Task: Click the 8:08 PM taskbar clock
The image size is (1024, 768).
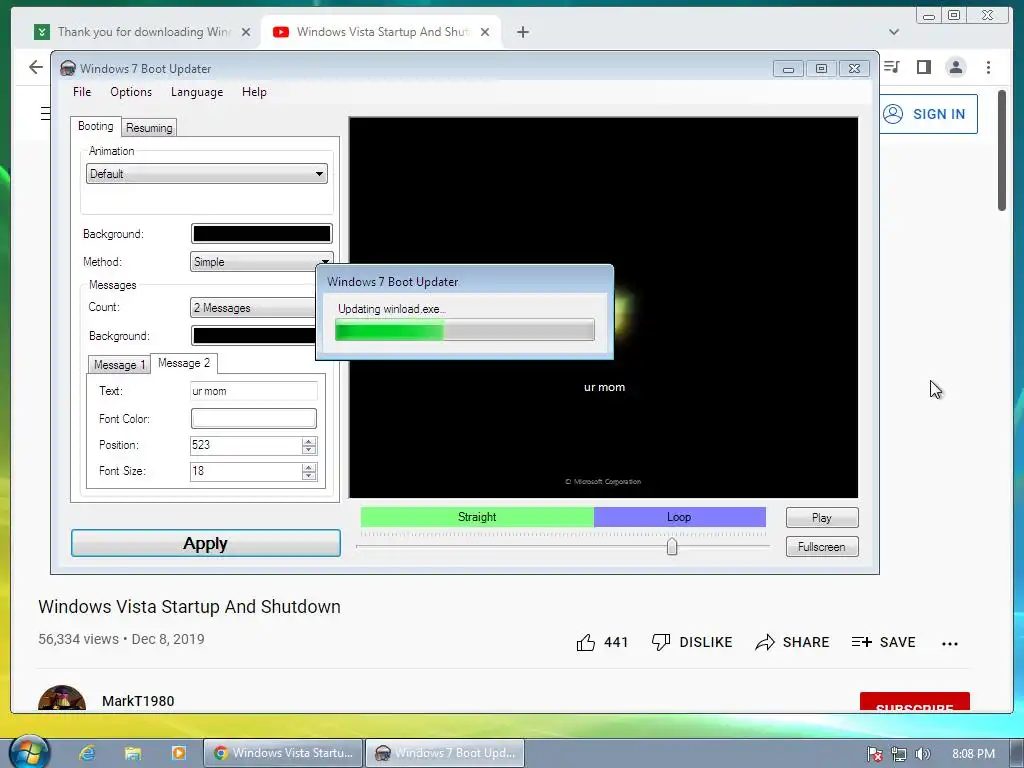Action: [x=973, y=754]
